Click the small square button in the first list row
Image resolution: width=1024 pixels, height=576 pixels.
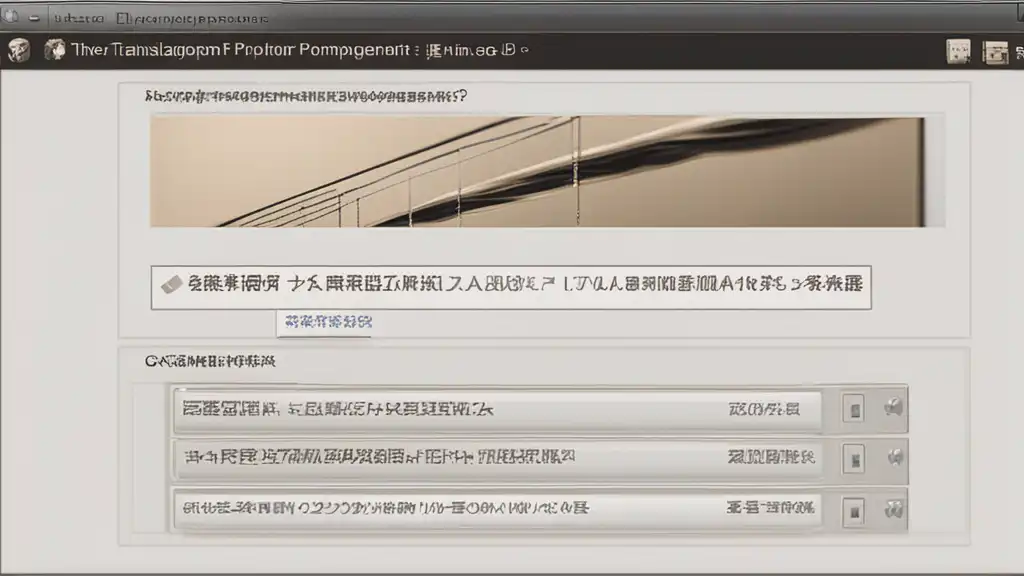[854, 409]
